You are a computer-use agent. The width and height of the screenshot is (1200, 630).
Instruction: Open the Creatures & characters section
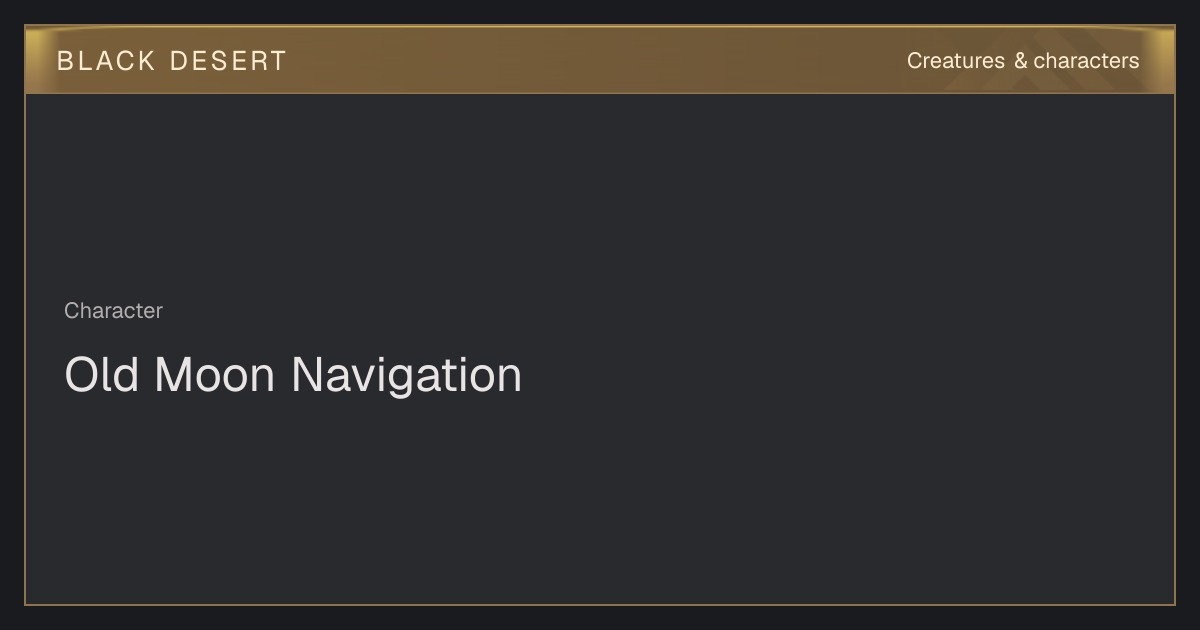pos(1022,61)
